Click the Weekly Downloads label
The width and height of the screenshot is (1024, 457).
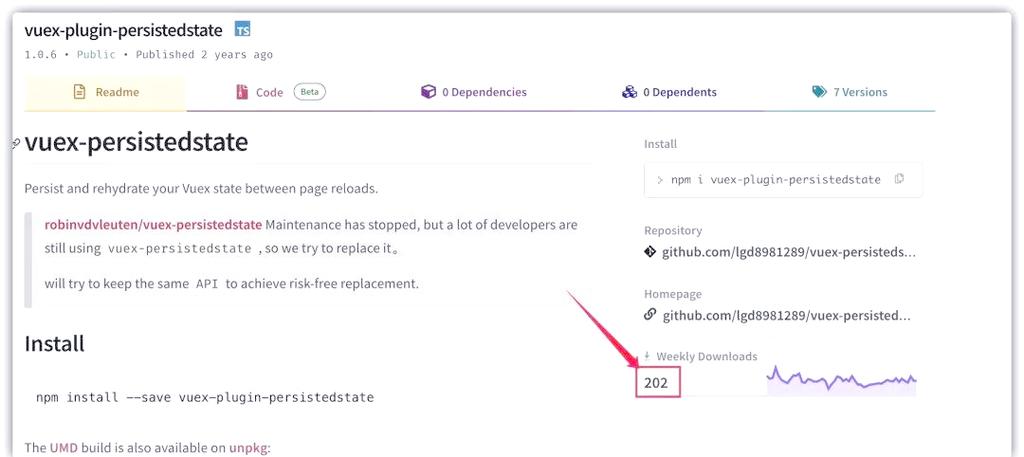(707, 356)
